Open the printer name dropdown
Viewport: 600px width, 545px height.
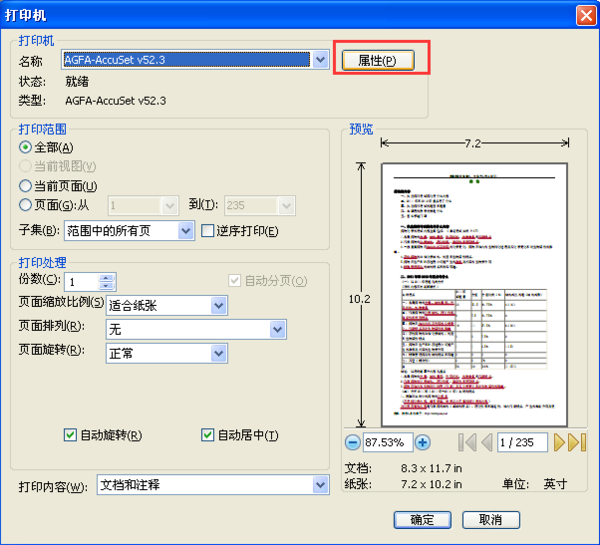(x=320, y=60)
